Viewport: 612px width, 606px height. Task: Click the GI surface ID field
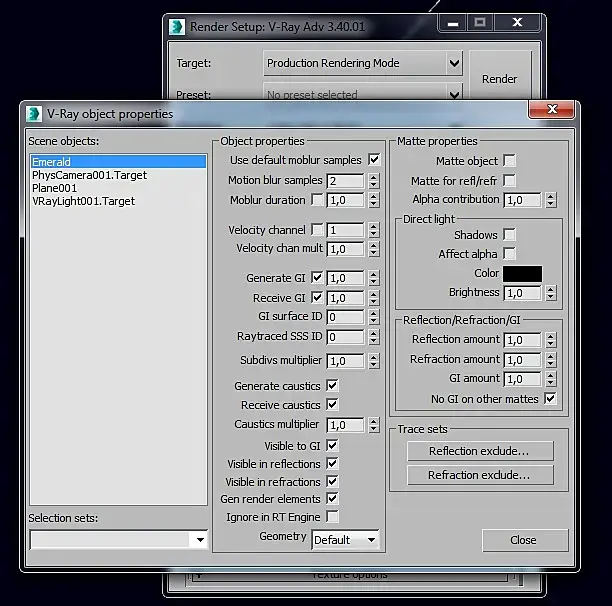(346, 317)
